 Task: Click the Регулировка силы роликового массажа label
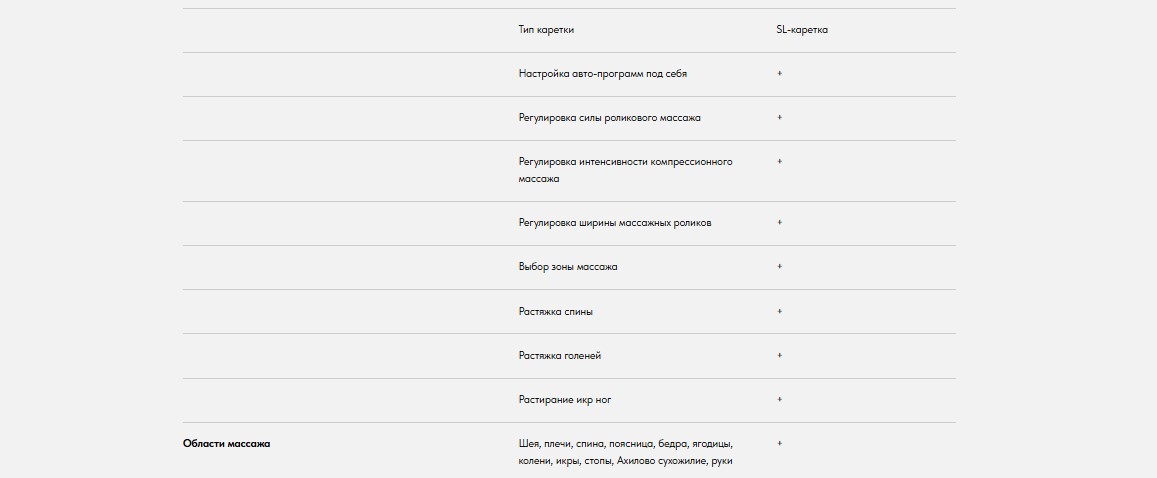pyautogui.click(x=609, y=118)
